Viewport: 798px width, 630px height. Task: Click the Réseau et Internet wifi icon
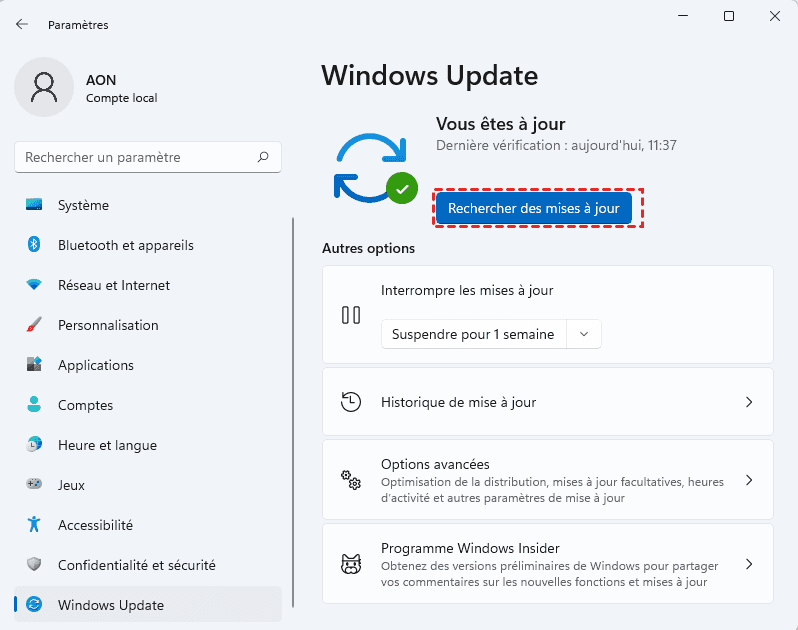click(34, 285)
